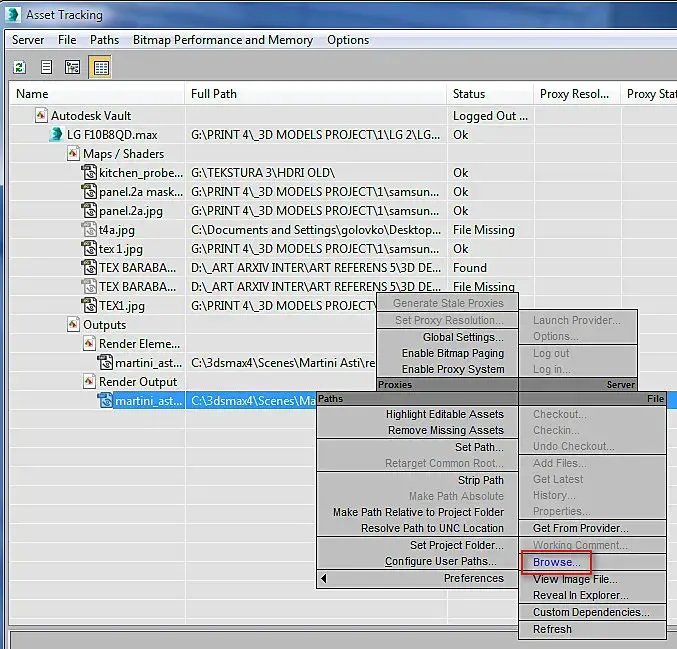Click t4a.jpg 'File Missing' status cell
This screenshot has height=649, width=677.
[484, 230]
